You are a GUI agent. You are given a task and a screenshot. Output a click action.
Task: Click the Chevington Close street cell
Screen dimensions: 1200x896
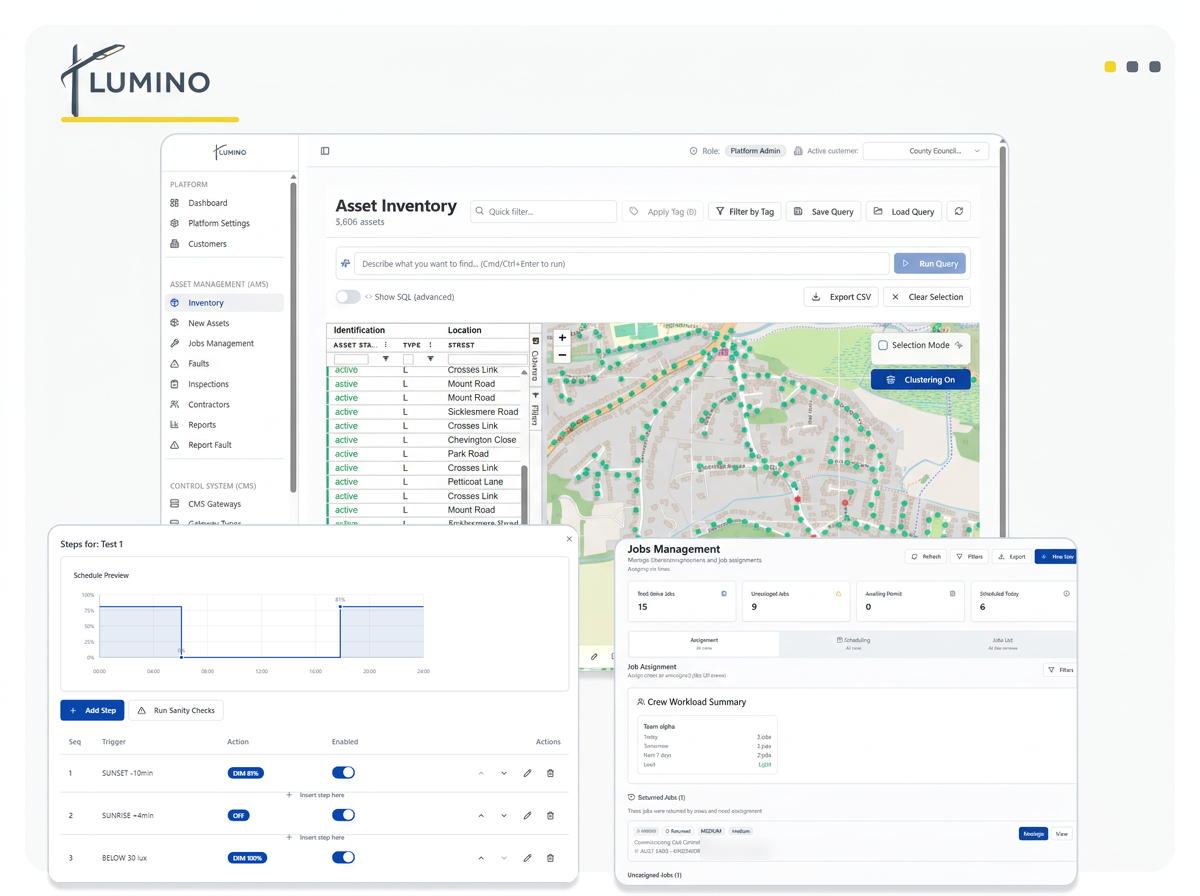point(482,440)
